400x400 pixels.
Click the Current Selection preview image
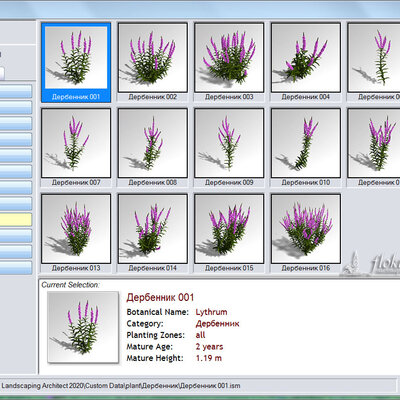[x=83, y=327]
